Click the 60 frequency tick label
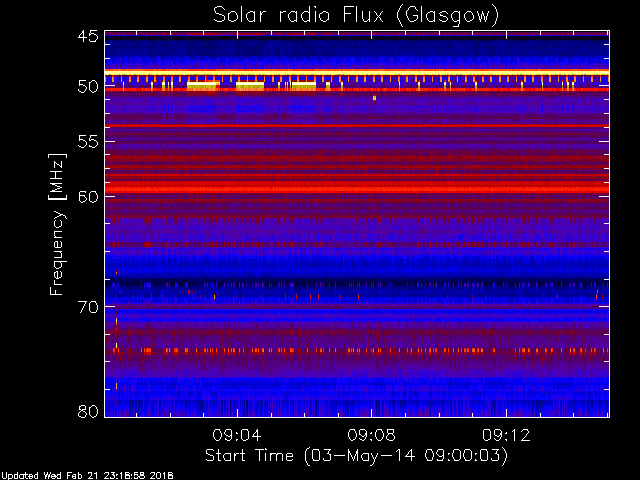 click(x=88, y=196)
